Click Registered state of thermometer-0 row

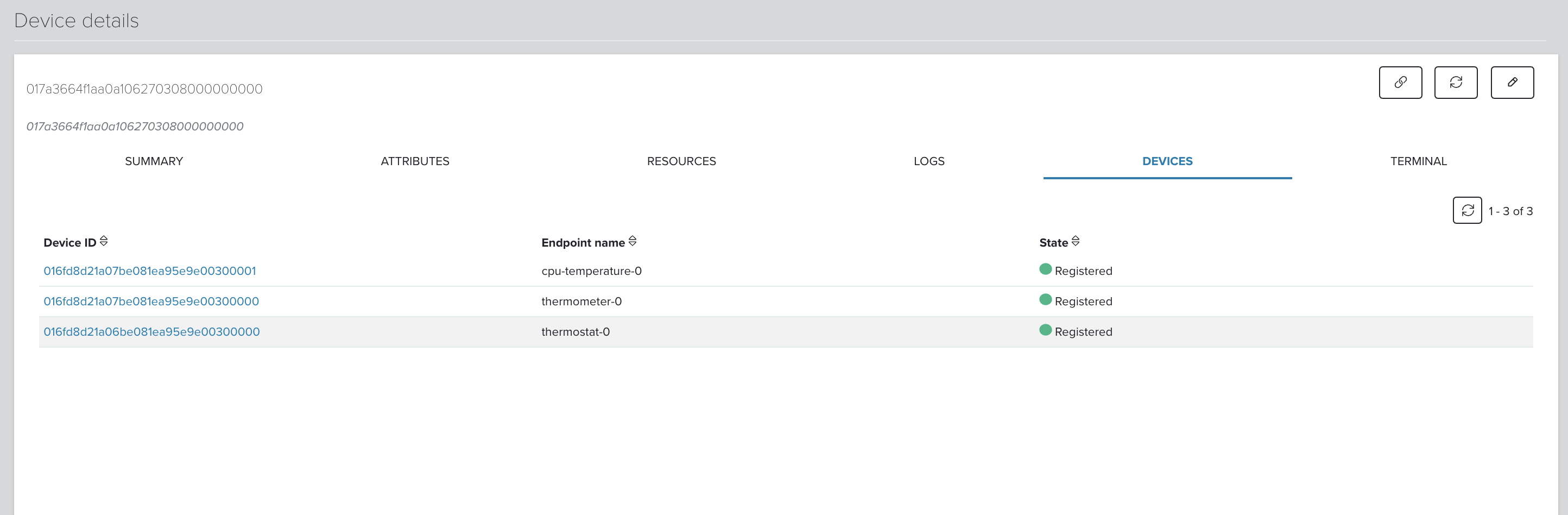point(1084,302)
